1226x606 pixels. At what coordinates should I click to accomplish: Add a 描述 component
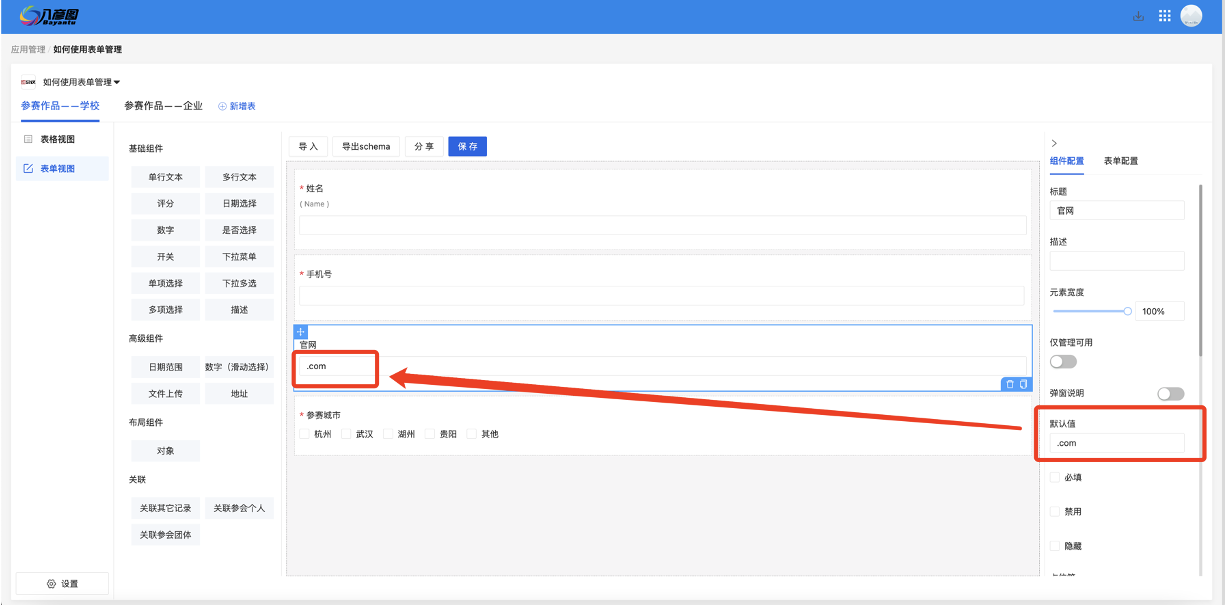click(239, 310)
